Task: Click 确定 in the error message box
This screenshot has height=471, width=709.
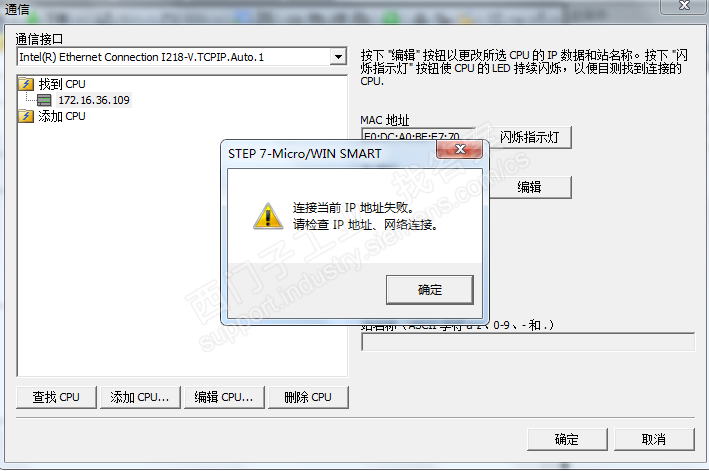Action: click(x=430, y=290)
